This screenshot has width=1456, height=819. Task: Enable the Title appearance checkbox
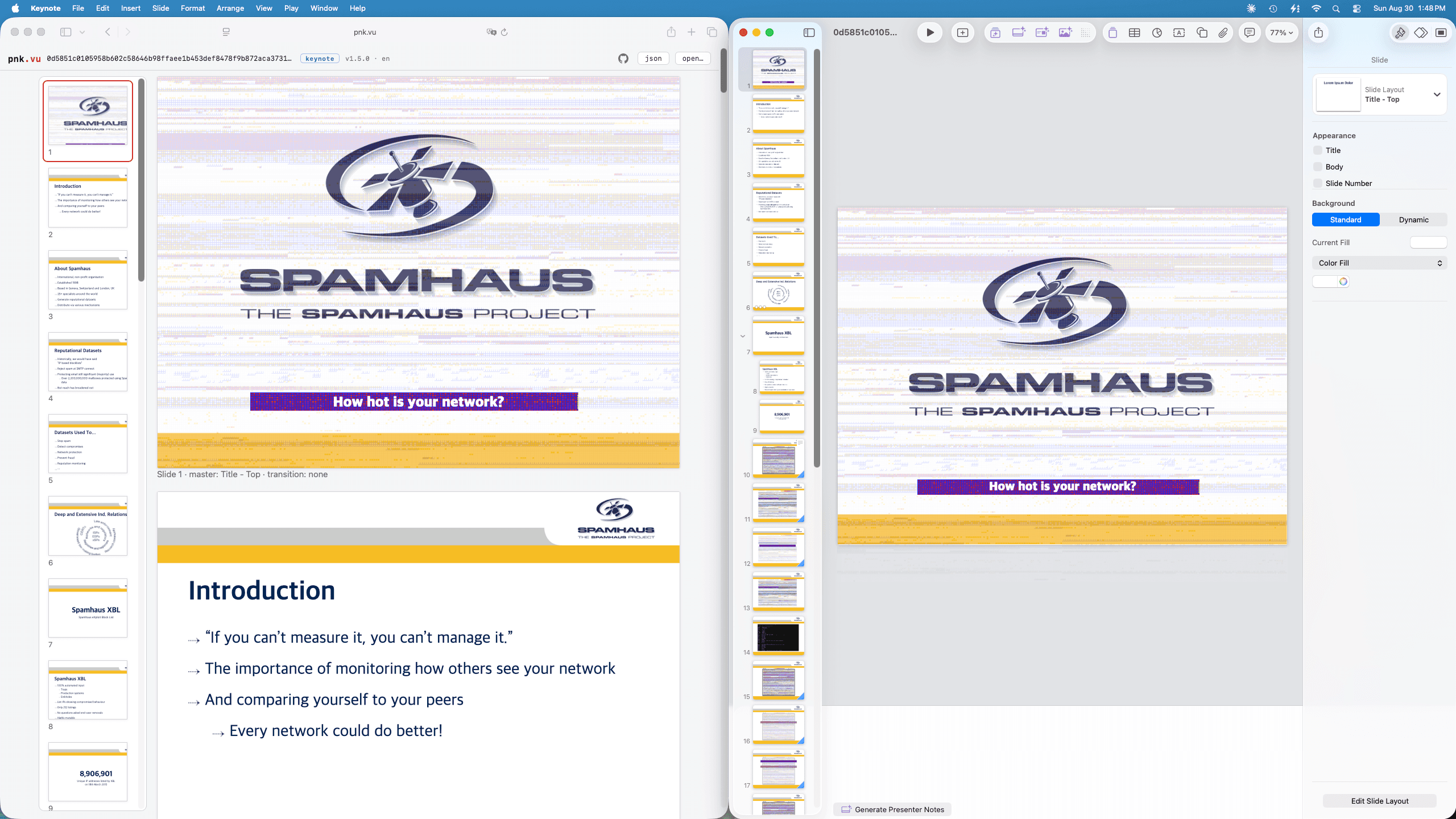click(x=1318, y=150)
